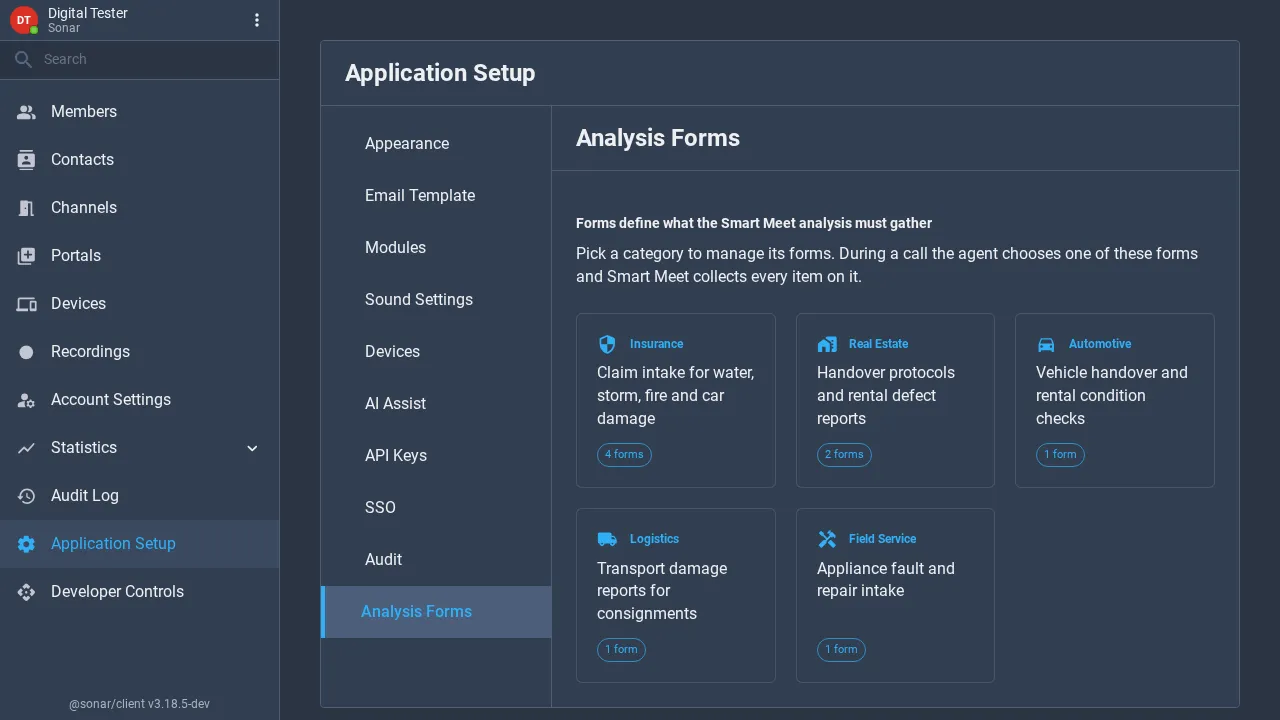The width and height of the screenshot is (1280, 720).
Task: Open Recordings from sidebar
Action: 140,352
